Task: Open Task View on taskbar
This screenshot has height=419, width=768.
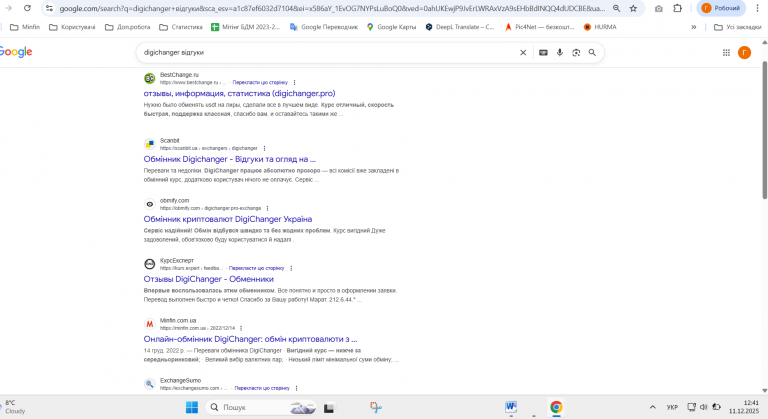Action: coord(329,408)
